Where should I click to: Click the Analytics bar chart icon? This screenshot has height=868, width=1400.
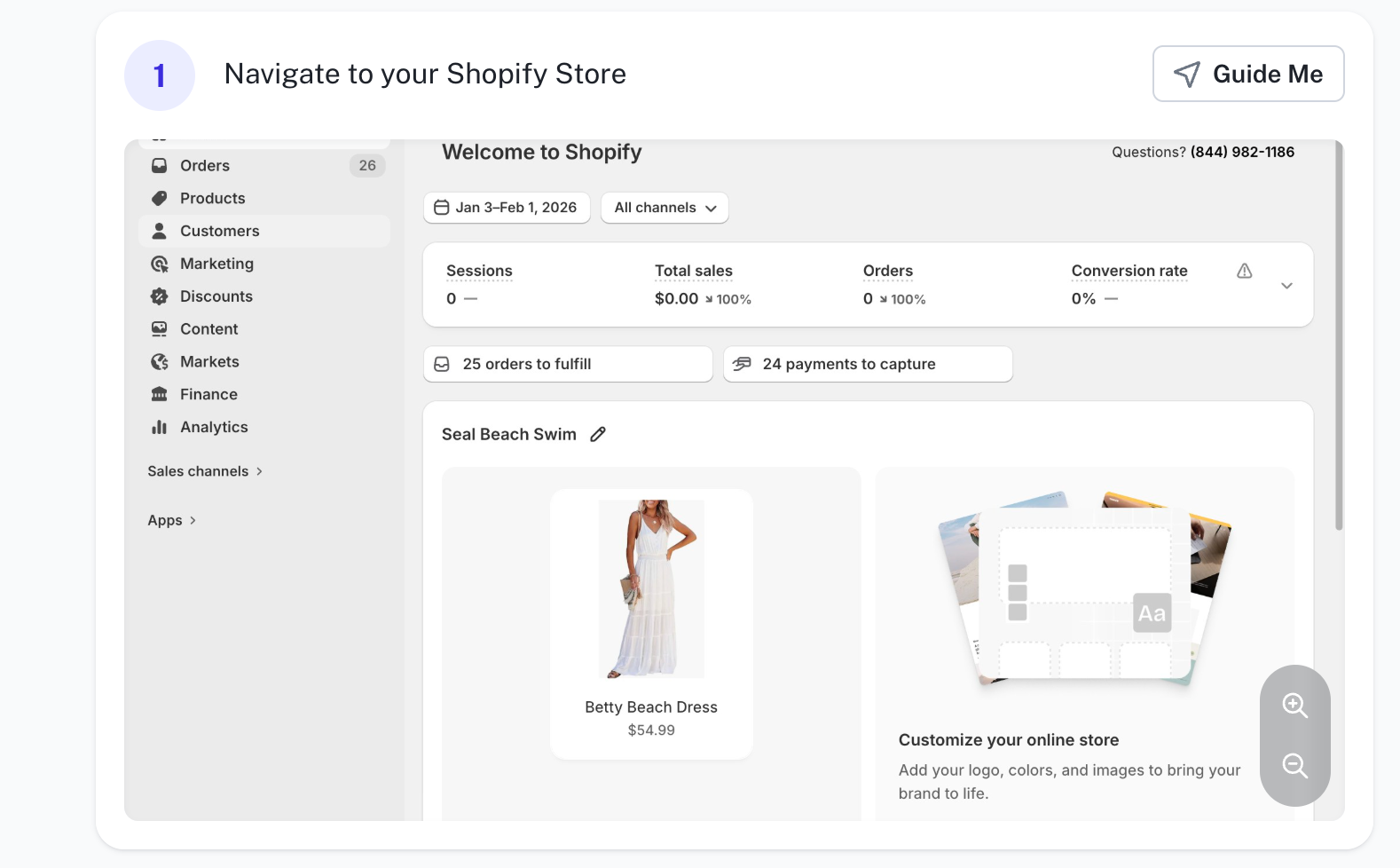click(x=160, y=427)
